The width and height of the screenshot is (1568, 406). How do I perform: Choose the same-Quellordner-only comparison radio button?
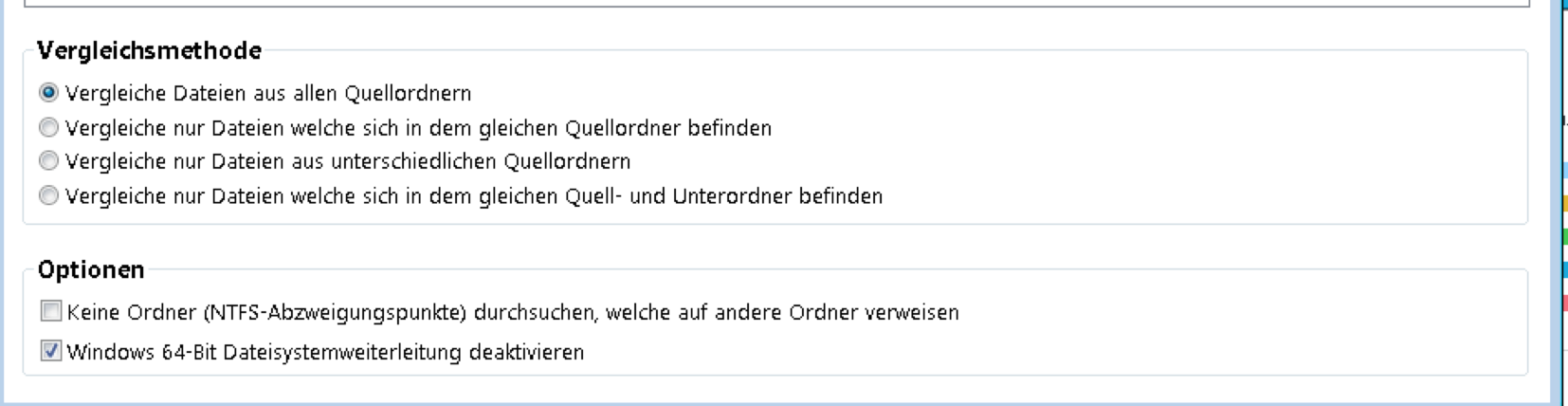click(48, 127)
